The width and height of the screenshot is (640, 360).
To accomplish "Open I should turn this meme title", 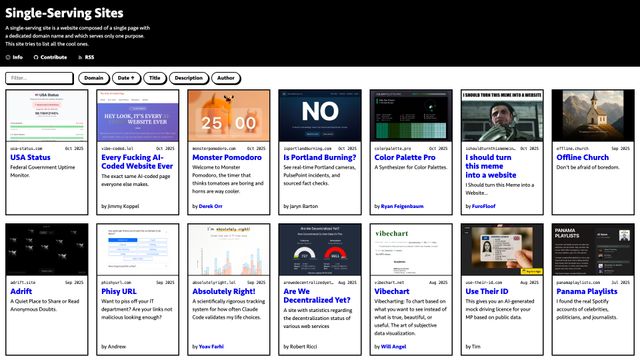I will click(491, 166).
